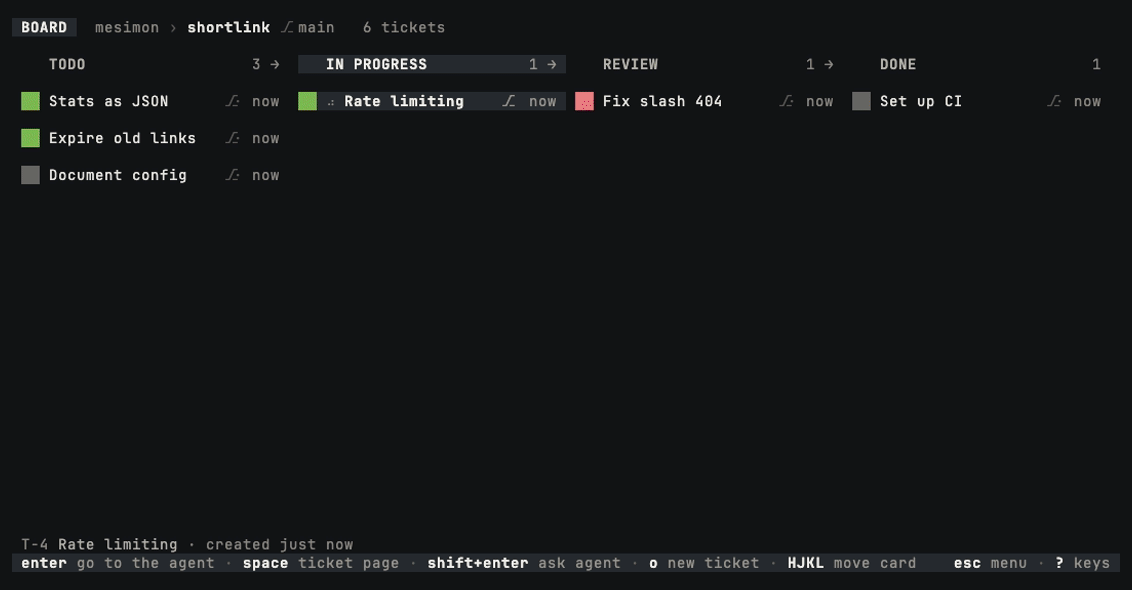Click the arrow in the TODO column header
This screenshot has height=590, width=1132.
click(275, 64)
